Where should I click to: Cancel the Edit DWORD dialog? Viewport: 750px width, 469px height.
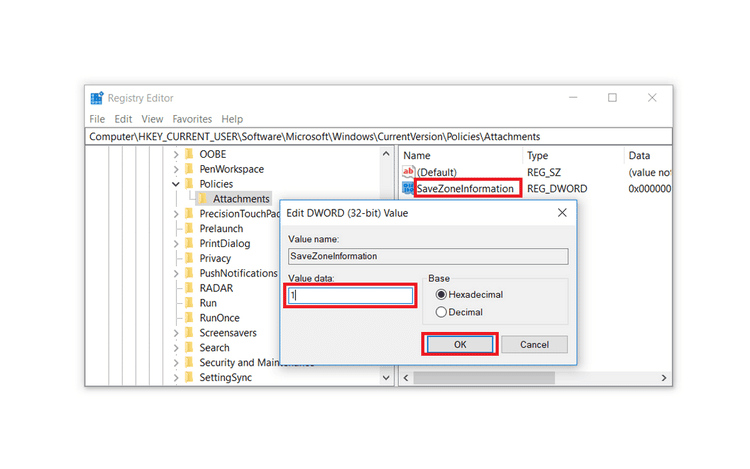tap(534, 344)
